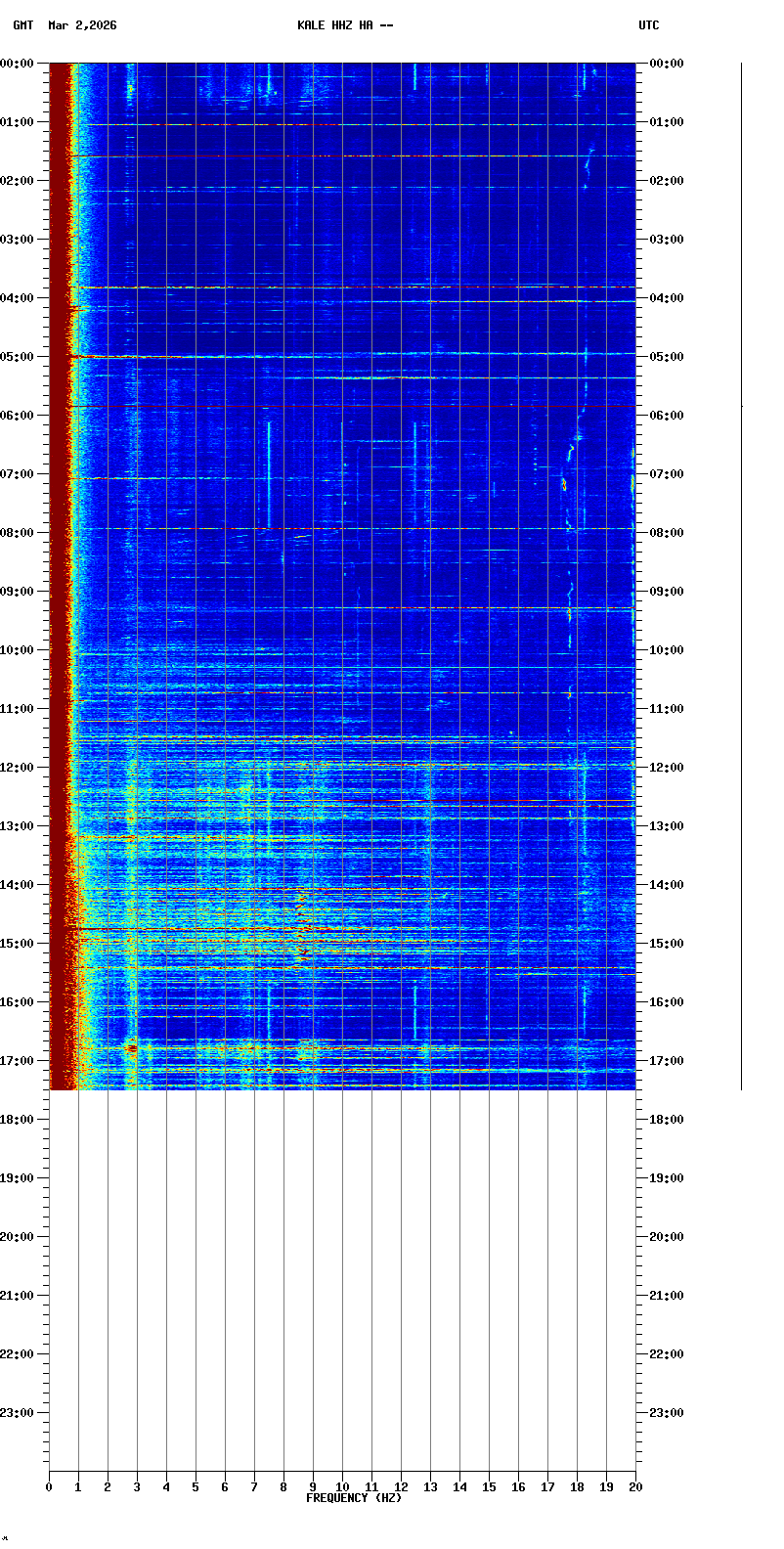Click the 20 Hz frequency axis tick label

pos(635,1487)
